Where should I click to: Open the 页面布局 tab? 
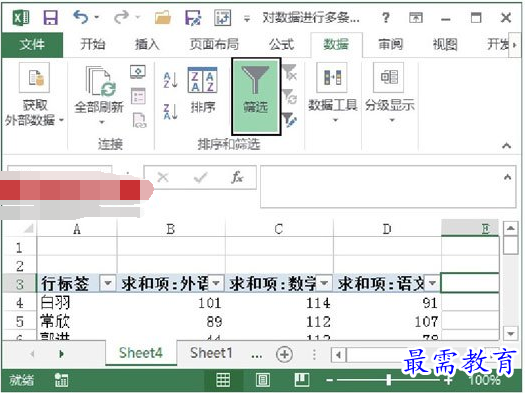tap(214, 45)
